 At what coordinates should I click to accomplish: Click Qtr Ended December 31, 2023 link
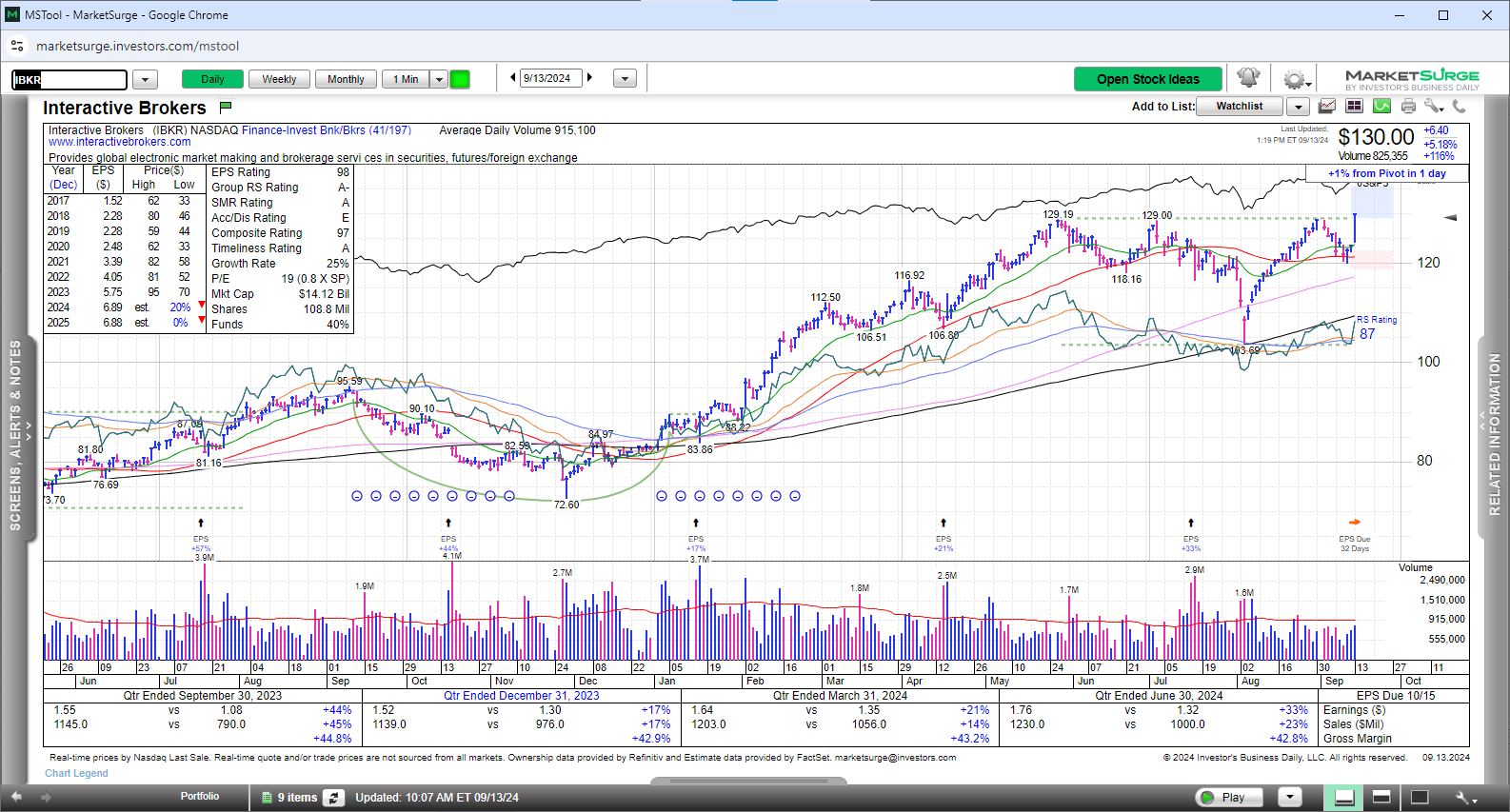coord(522,696)
